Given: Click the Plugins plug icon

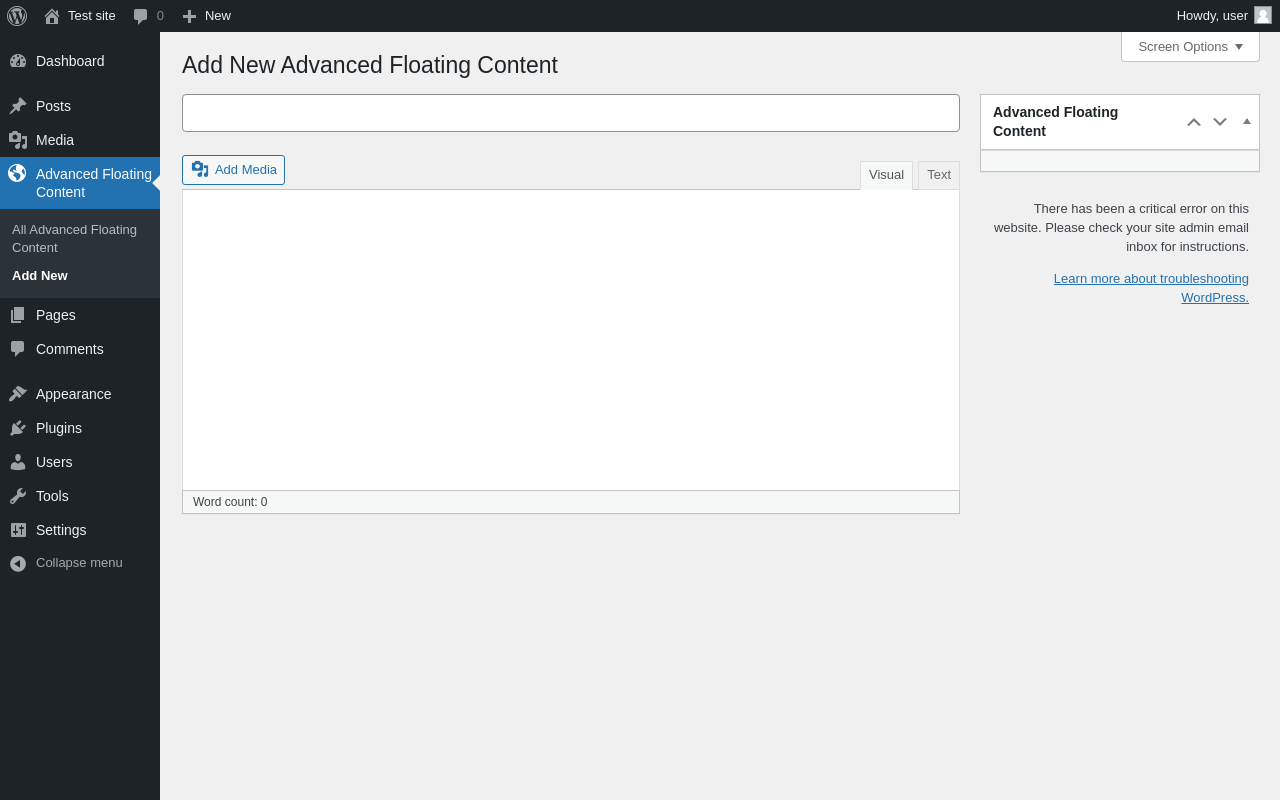Looking at the screenshot, I should (x=18, y=428).
